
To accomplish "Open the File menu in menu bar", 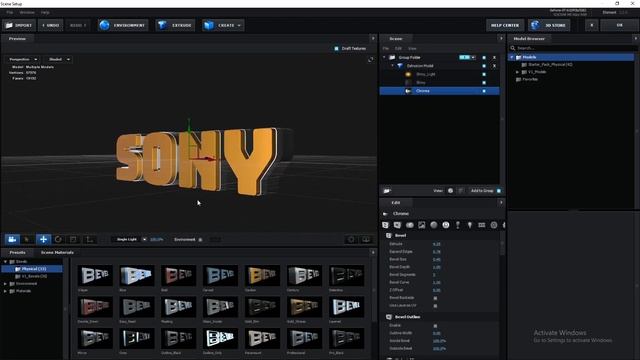I will [x=9, y=13].
